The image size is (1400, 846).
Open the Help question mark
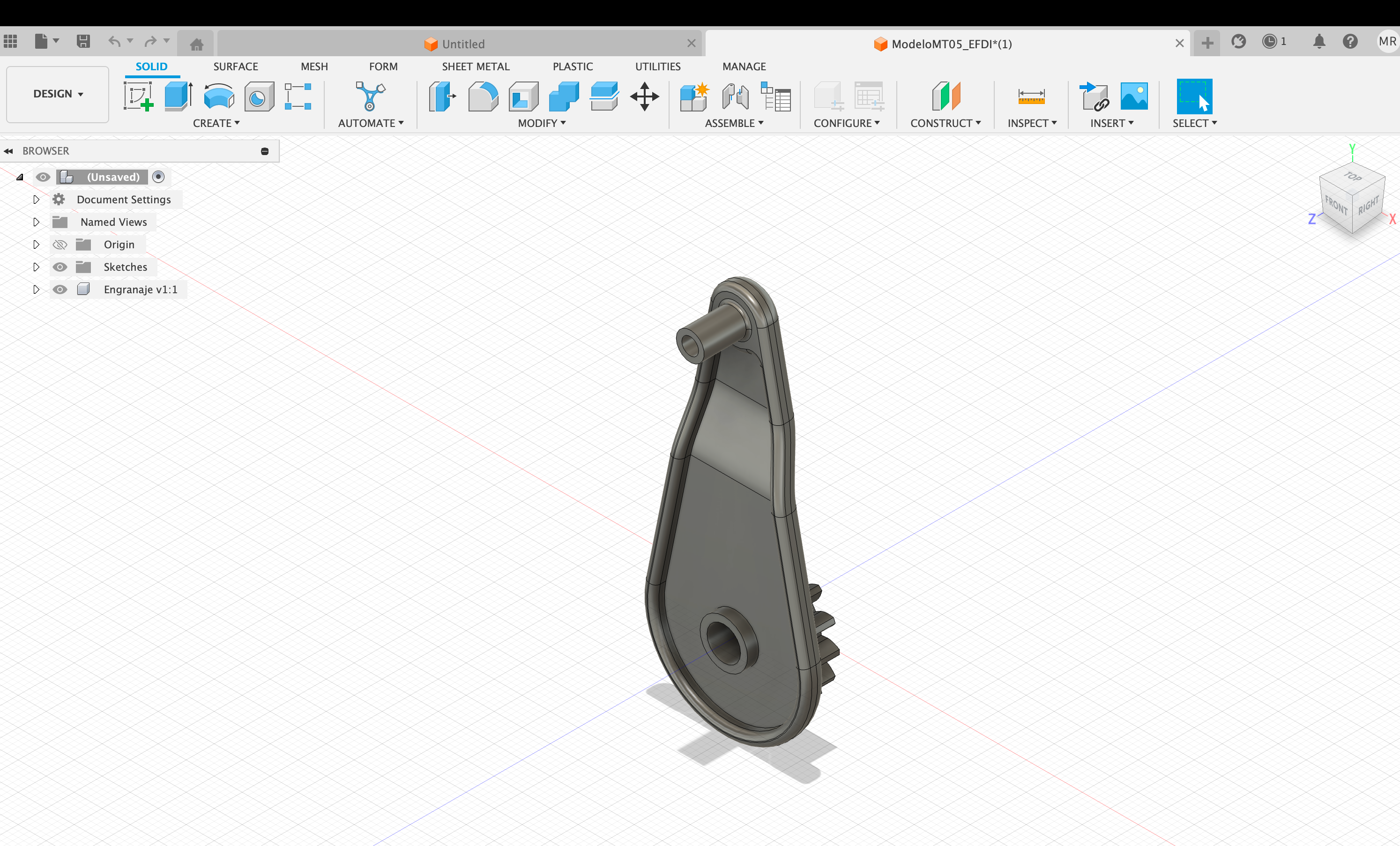[1350, 42]
